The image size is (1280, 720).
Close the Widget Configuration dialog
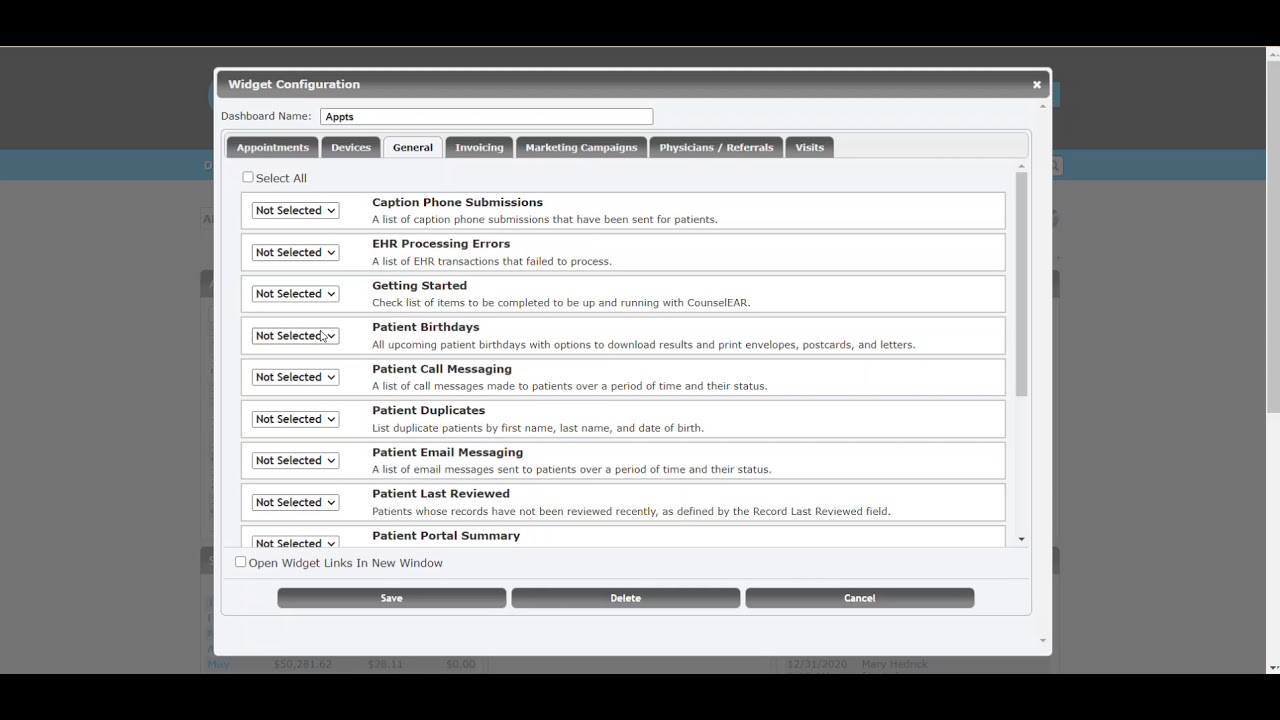pos(1037,85)
